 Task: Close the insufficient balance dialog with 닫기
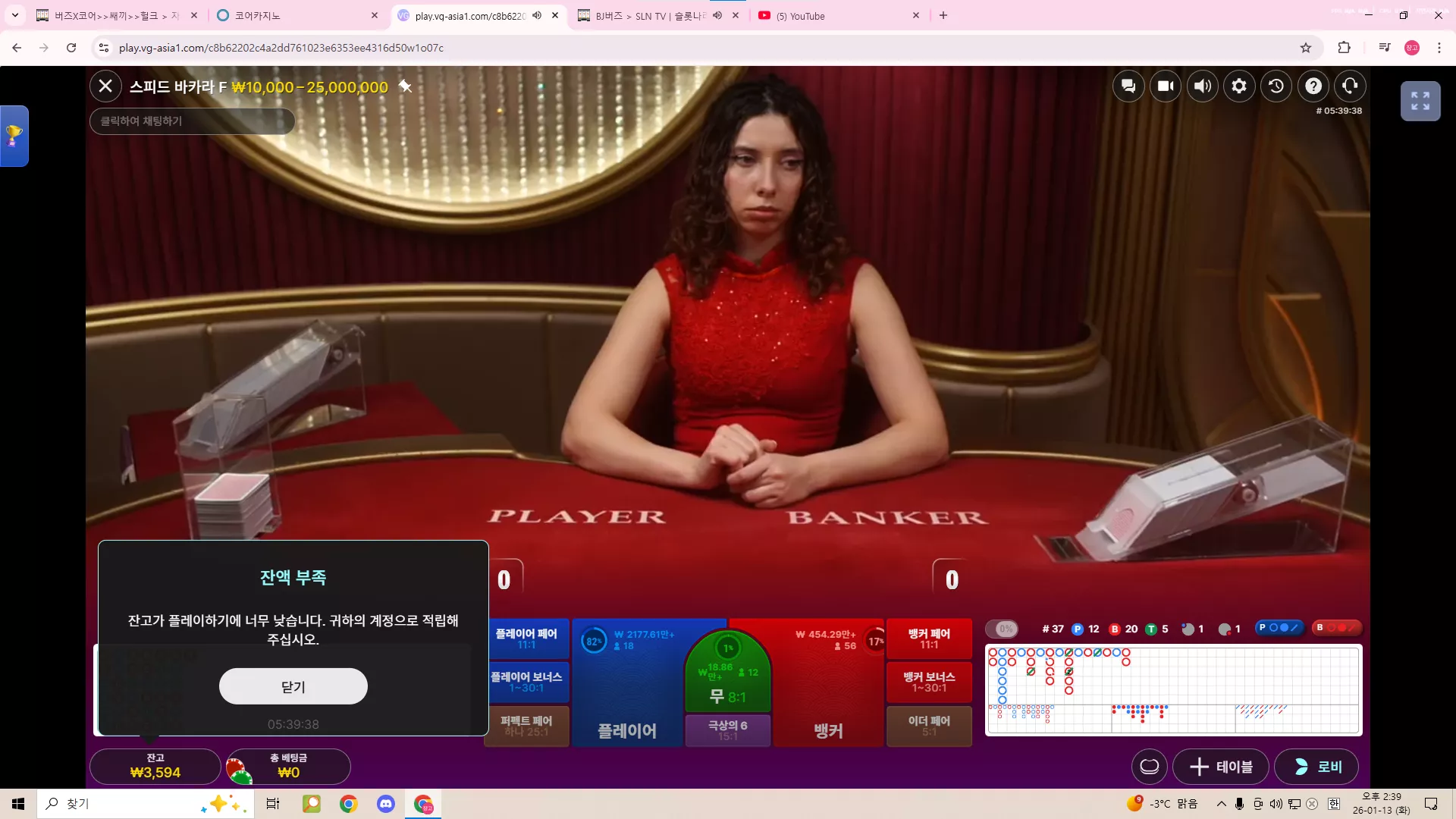(293, 686)
